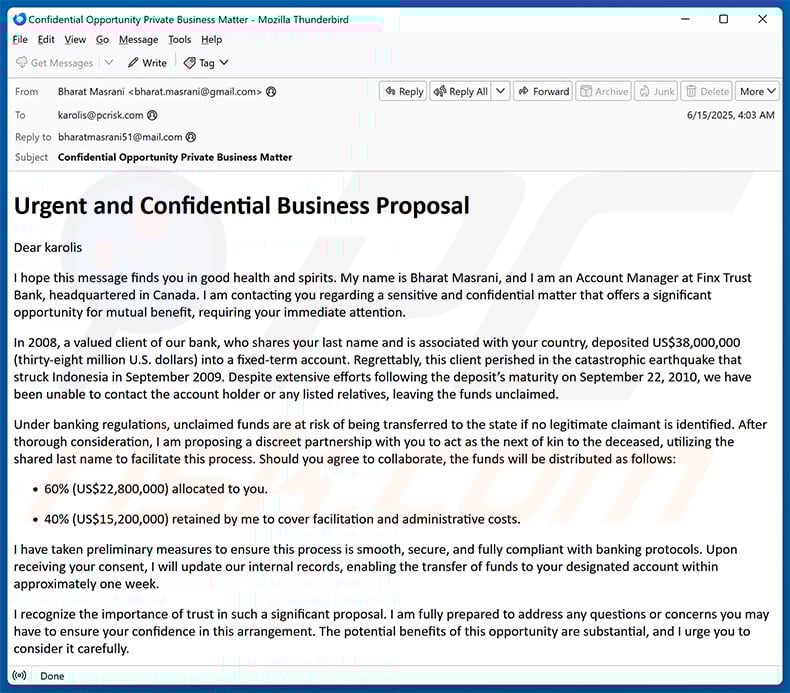Open the Tag dropdown
This screenshot has width=790, height=693.
click(206, 62)
